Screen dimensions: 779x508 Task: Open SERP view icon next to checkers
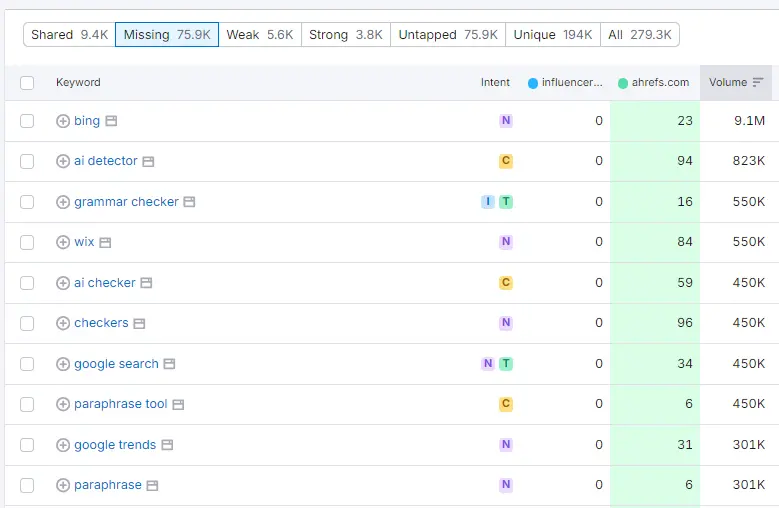pyautogui.click(x=139, y=323)
